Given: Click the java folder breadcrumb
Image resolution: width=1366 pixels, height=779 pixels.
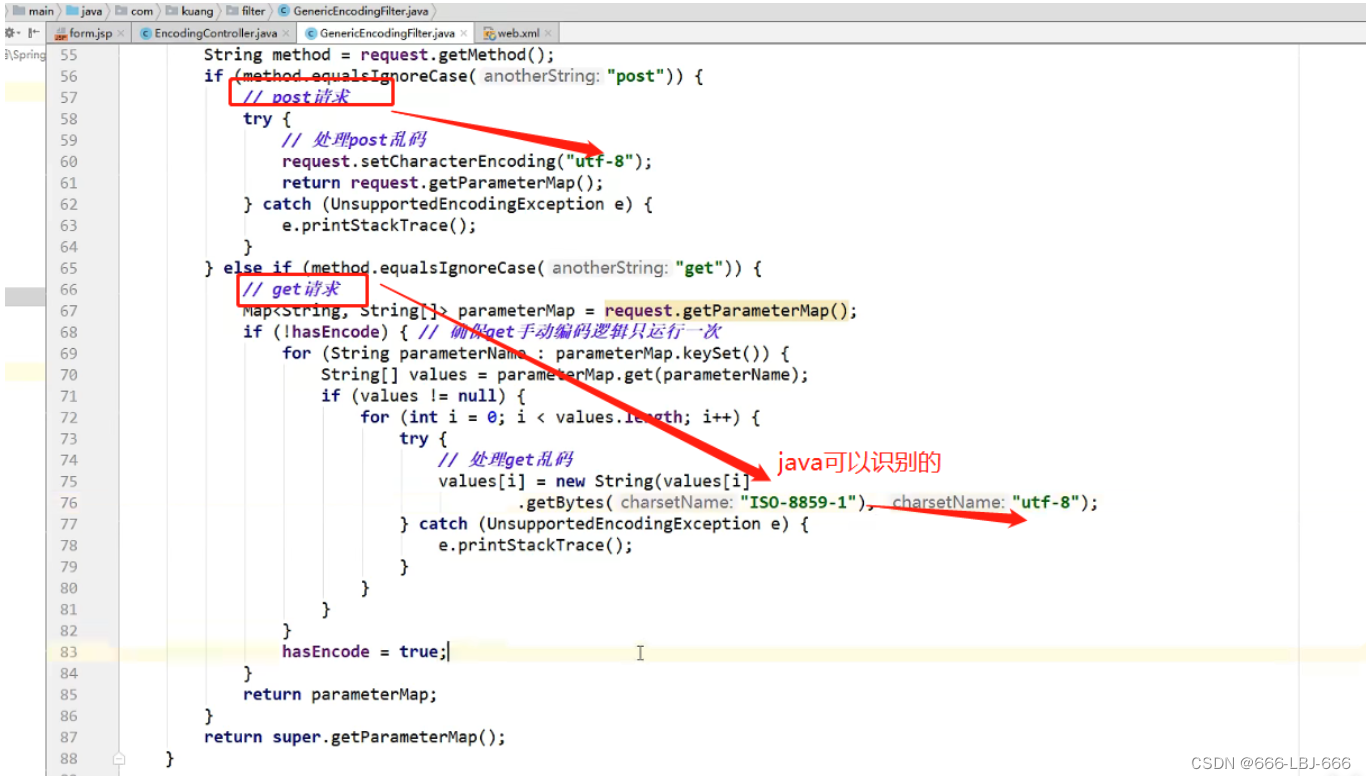Looking at the screenshot, I should tap(85, 11).
